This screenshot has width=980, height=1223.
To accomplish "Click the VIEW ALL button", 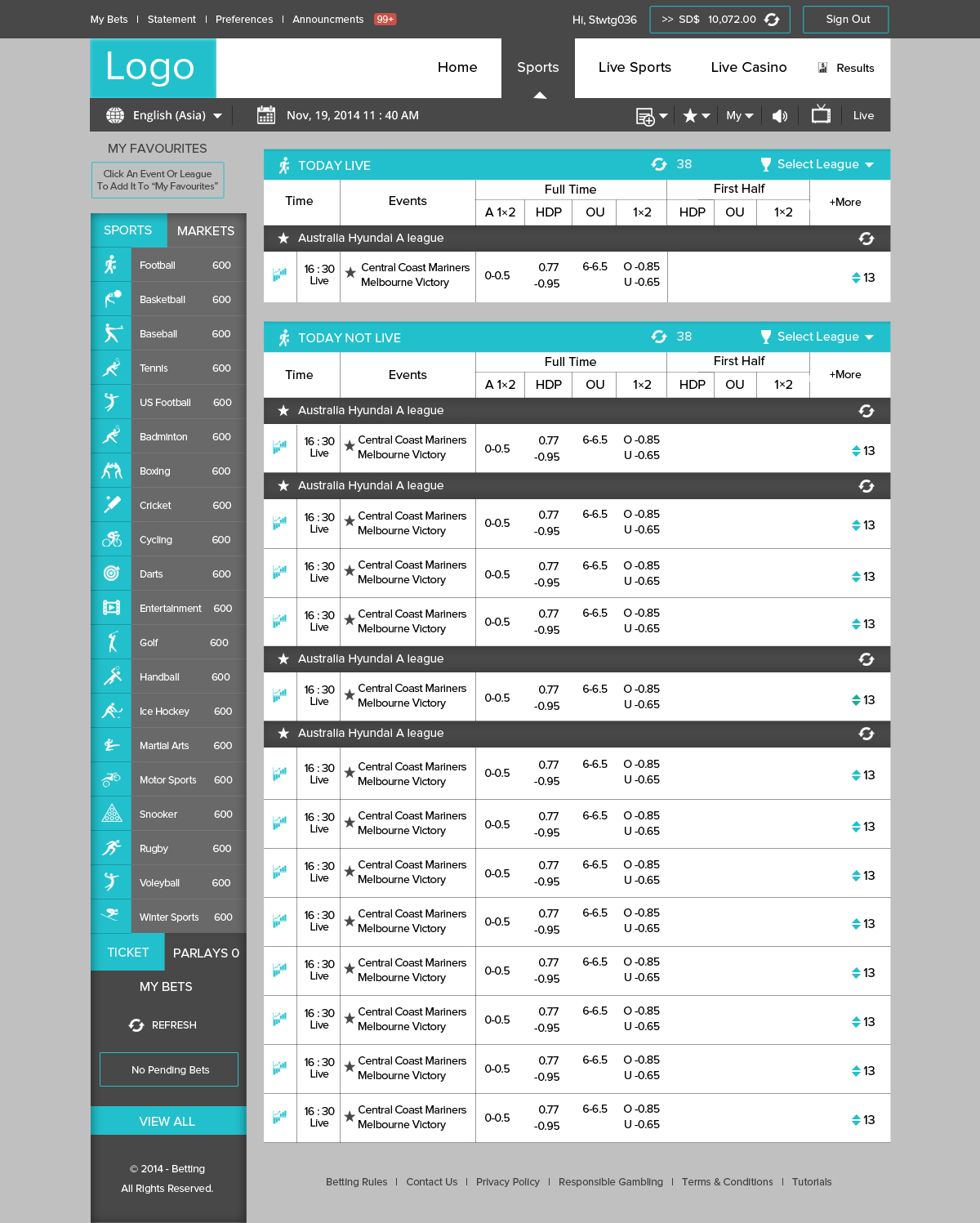I will point(168,1121).
